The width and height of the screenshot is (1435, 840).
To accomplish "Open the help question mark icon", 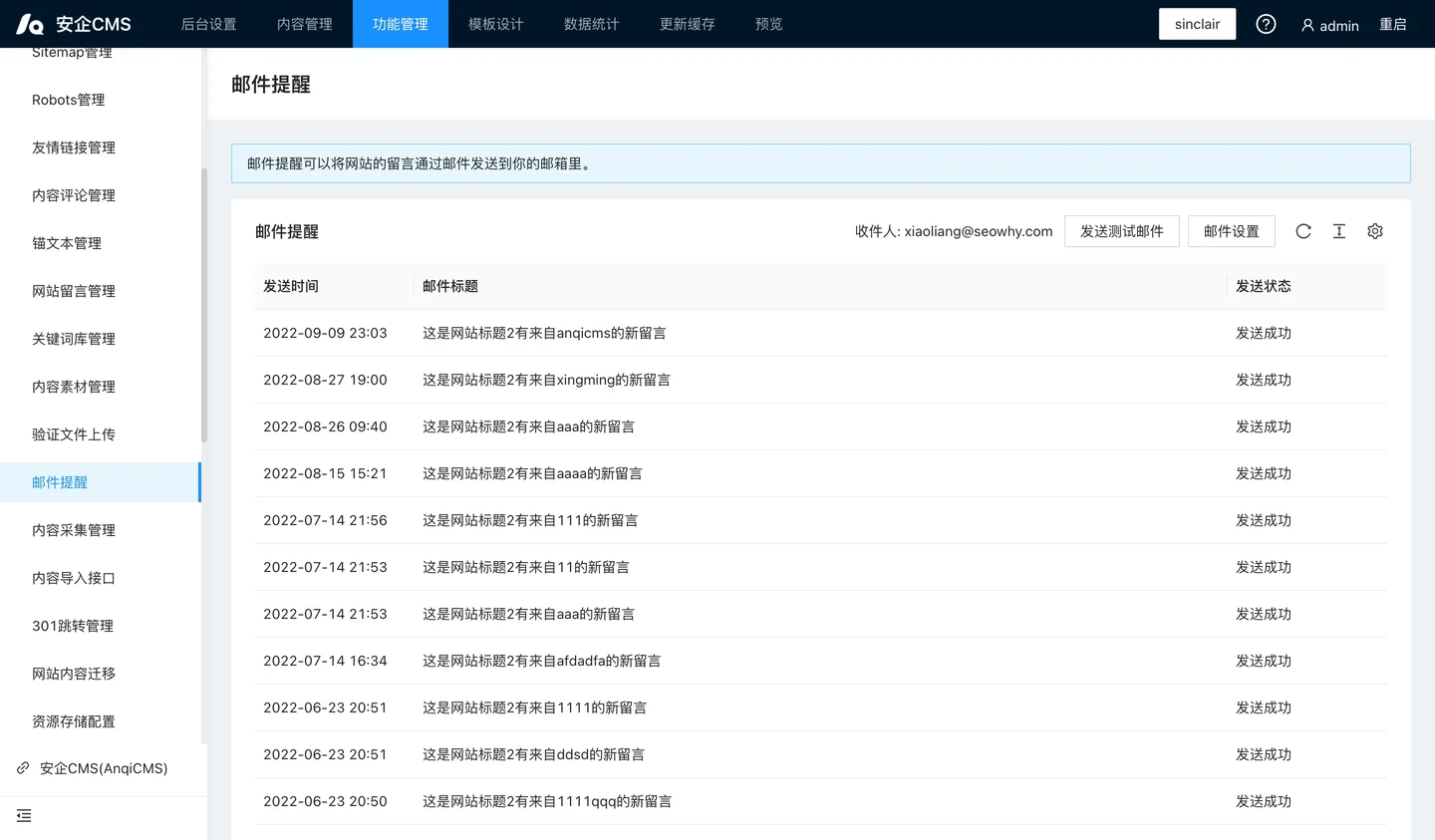I will click(x=1266, y=24).
